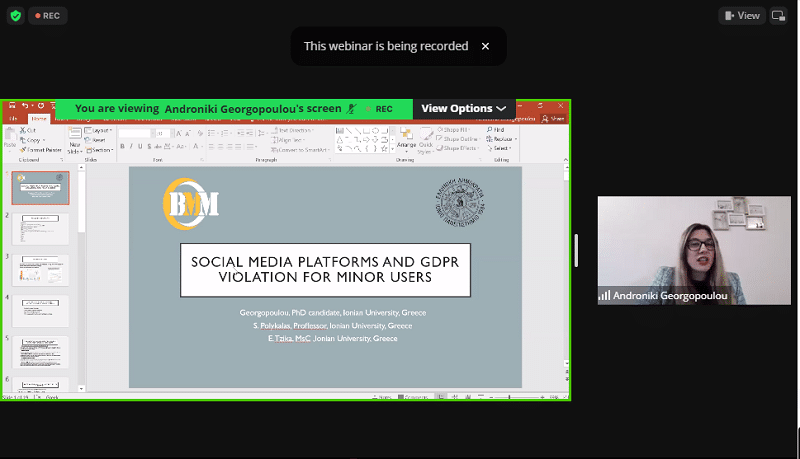Screen dimensions: 800x459
Task: Click the Numbering list icon
Action: [224, 133]
